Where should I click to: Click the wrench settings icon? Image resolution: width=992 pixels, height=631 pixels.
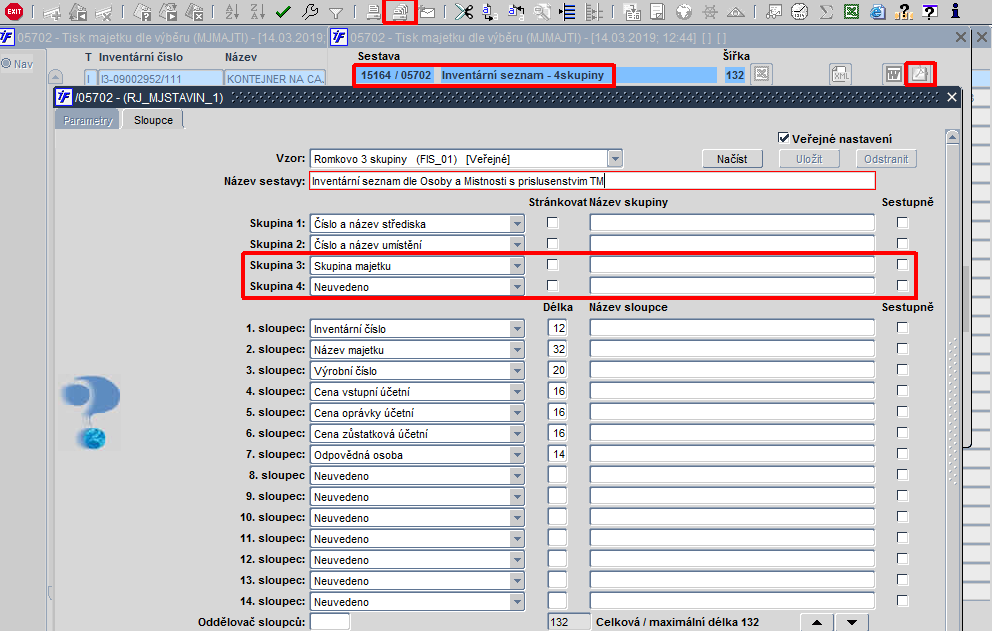[310, 11]
